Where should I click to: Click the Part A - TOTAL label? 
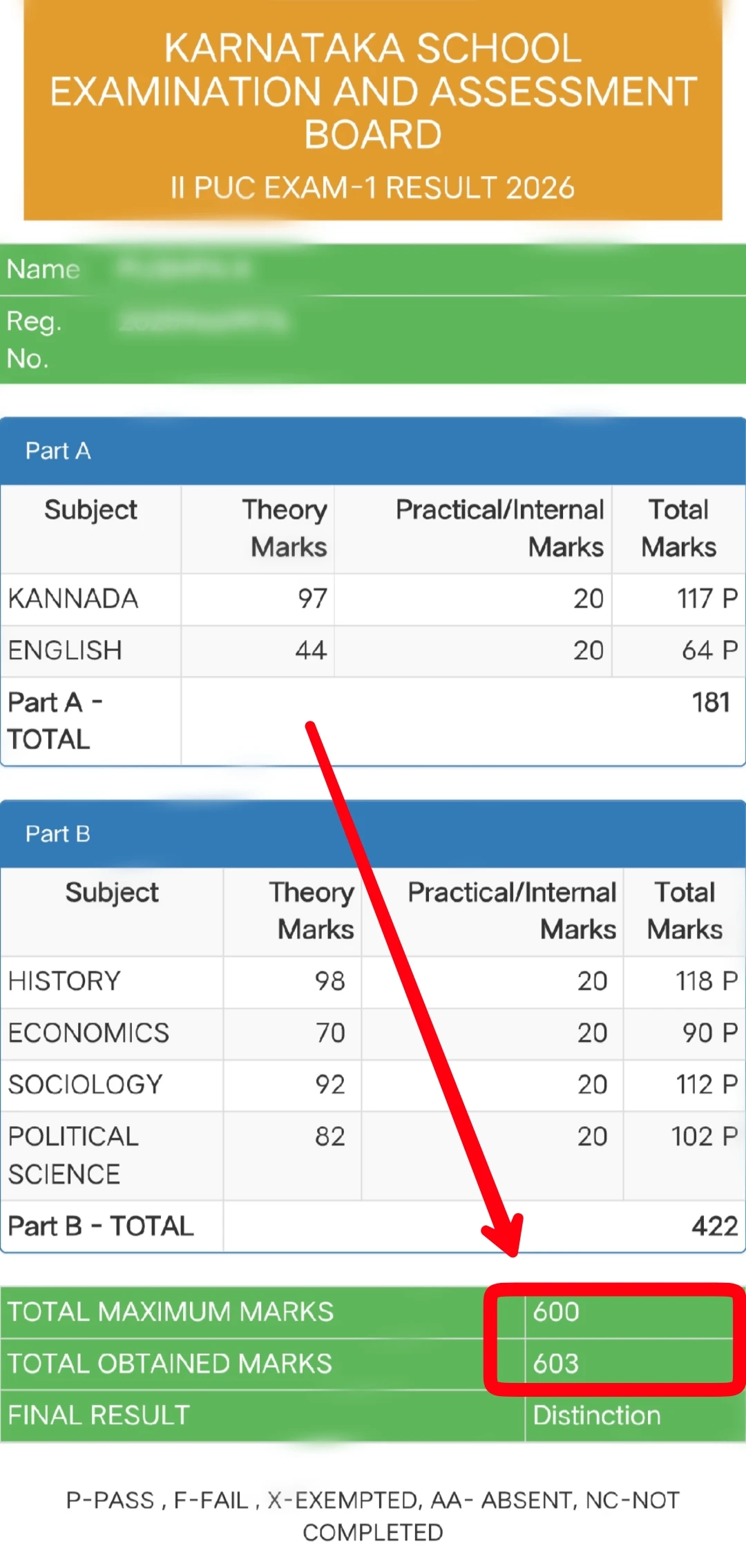point(55,721)
